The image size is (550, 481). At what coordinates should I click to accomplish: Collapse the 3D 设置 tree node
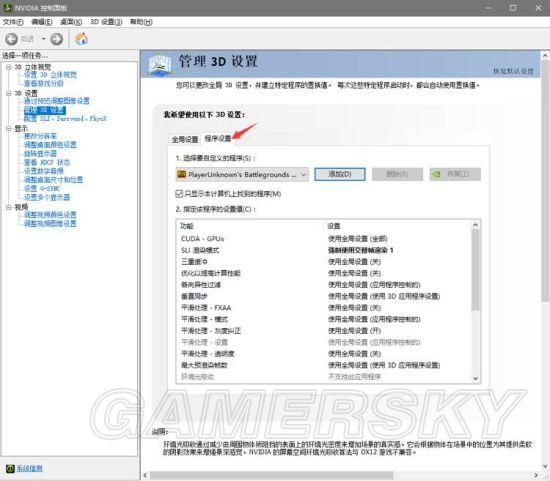8,93
